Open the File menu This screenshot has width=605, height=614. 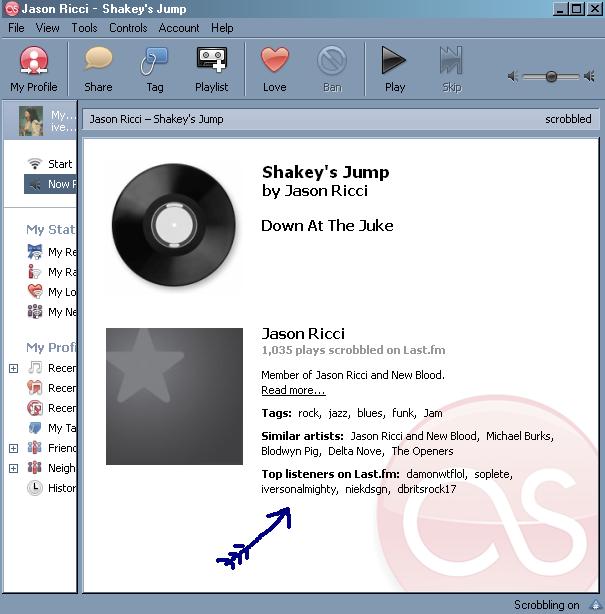16,28
